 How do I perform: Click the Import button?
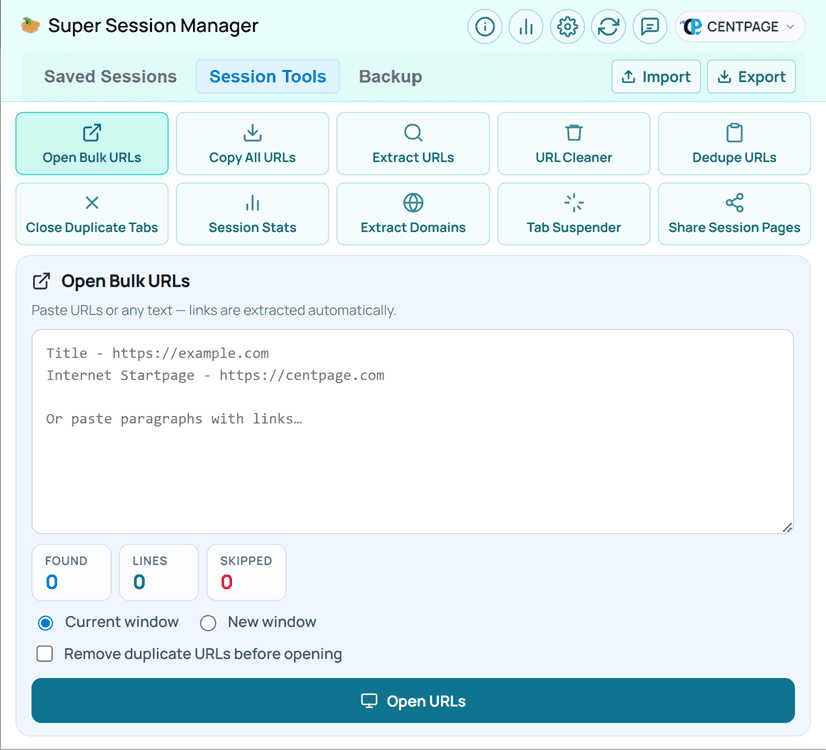656,76
